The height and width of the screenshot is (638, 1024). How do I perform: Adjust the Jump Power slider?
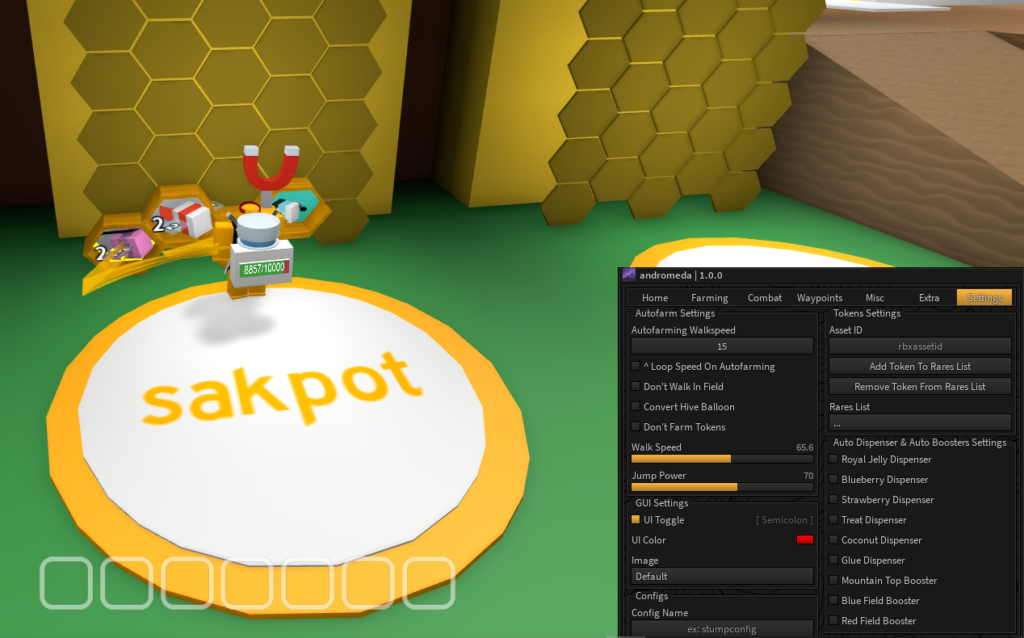(722, 487)
